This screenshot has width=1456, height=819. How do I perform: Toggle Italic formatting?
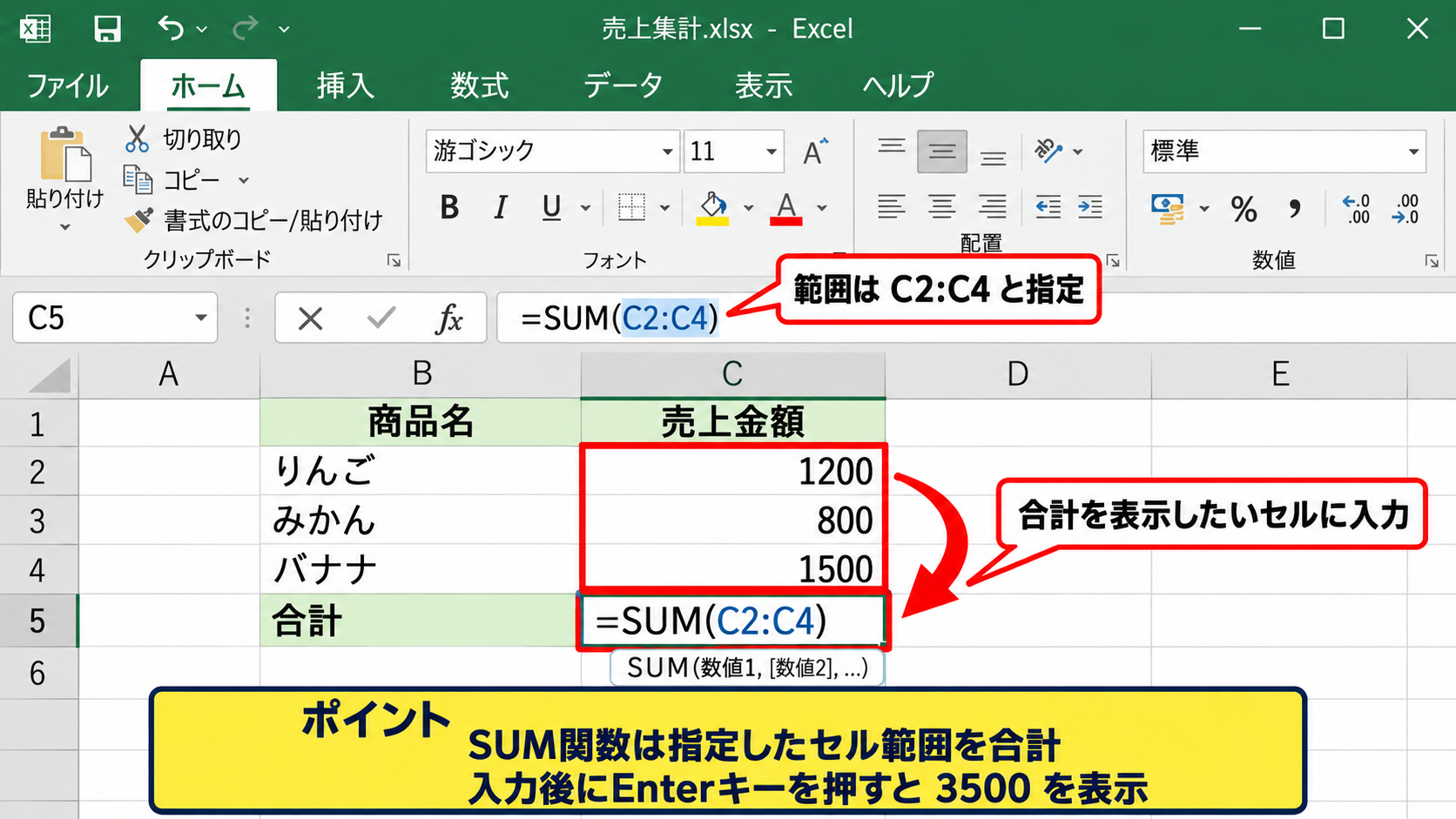point(500,207)
